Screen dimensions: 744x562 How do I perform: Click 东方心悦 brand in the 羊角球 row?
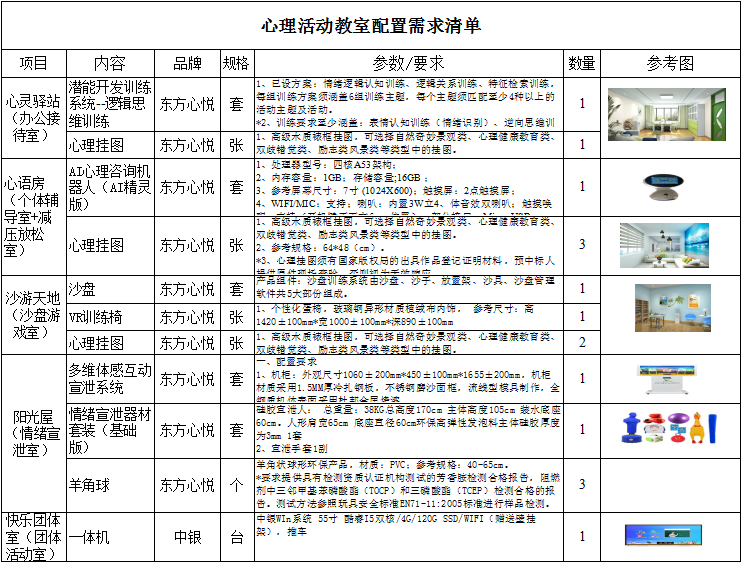coord(187,485)
